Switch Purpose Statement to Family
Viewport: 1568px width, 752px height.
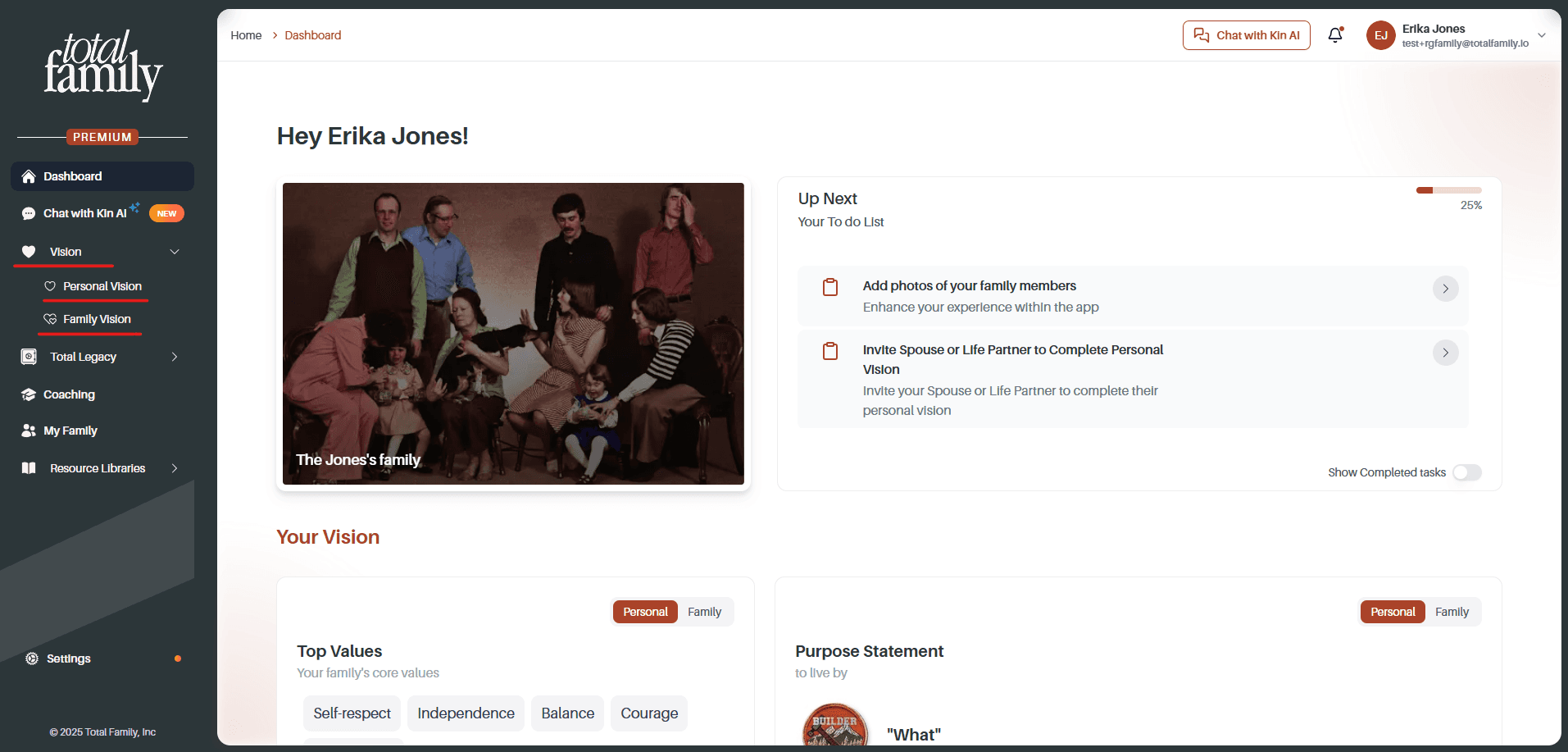pos(1452,612)
